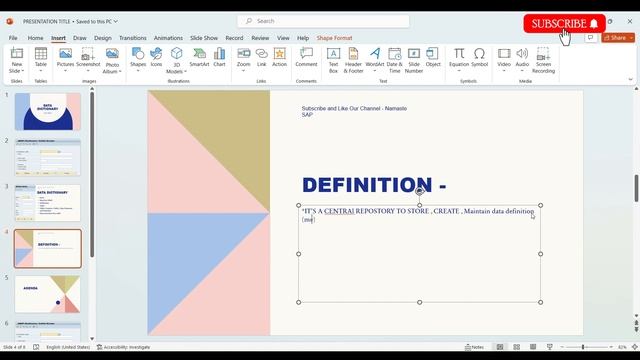Switch to Reading view
Screen dimensions: 640x360
[x=533, y=347]
